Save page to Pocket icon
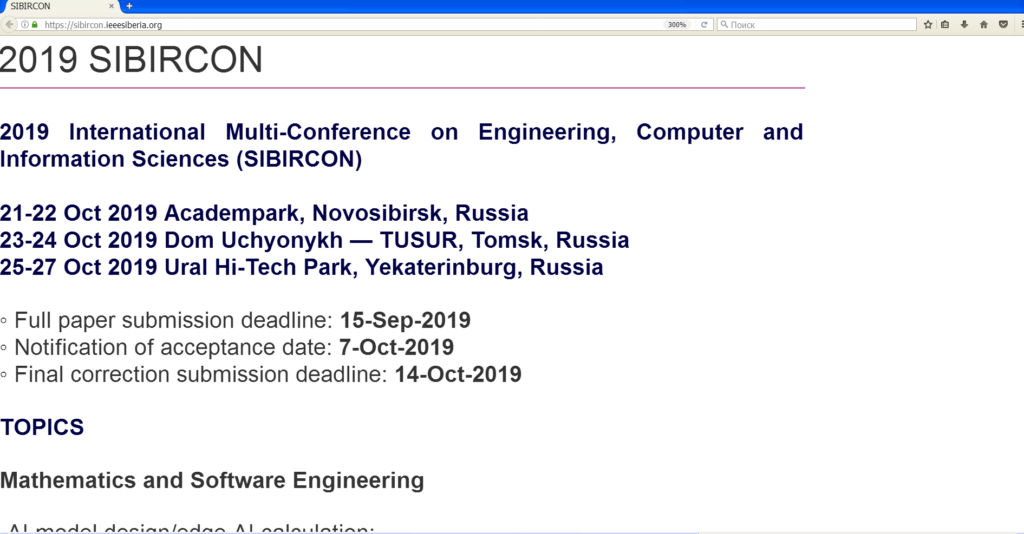 coord(1003,25)
